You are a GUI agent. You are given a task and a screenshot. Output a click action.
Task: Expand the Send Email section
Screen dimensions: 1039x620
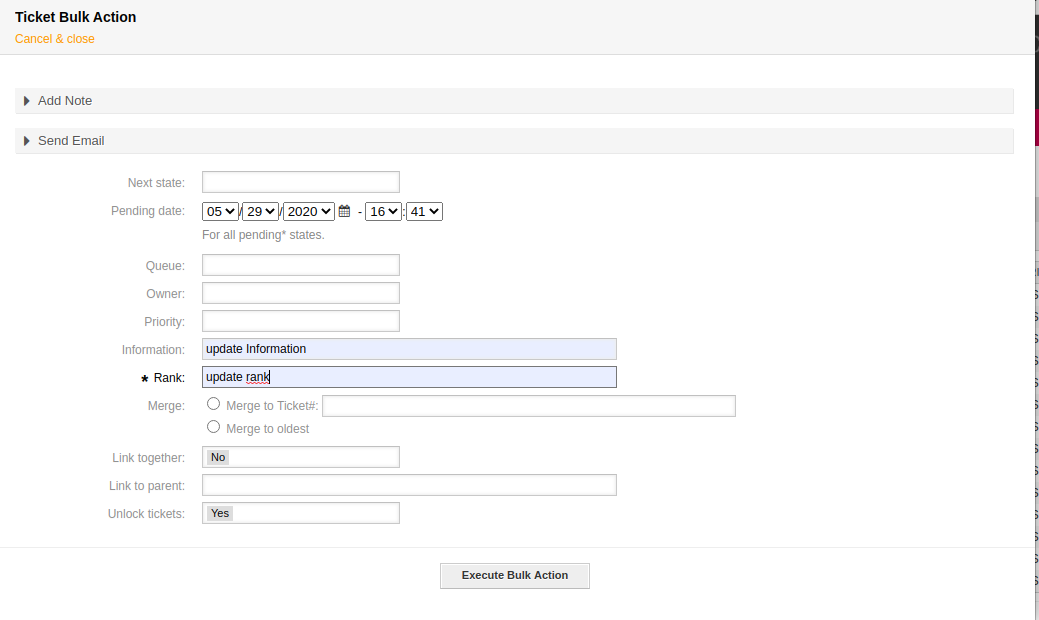[x=72, y=140]
